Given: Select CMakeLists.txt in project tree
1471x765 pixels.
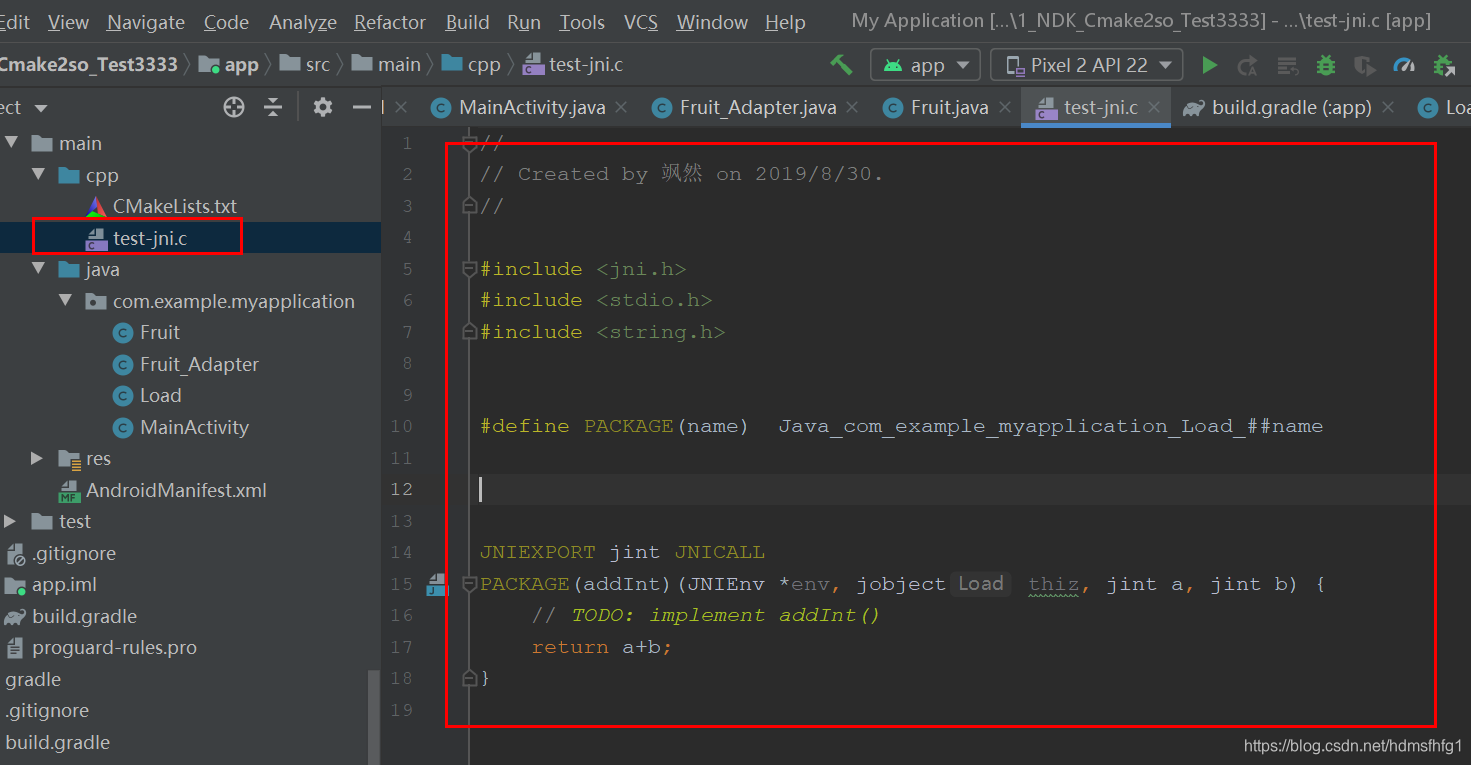Looking at the screenshot, I should pyautogui.click(x=161, y=206).
